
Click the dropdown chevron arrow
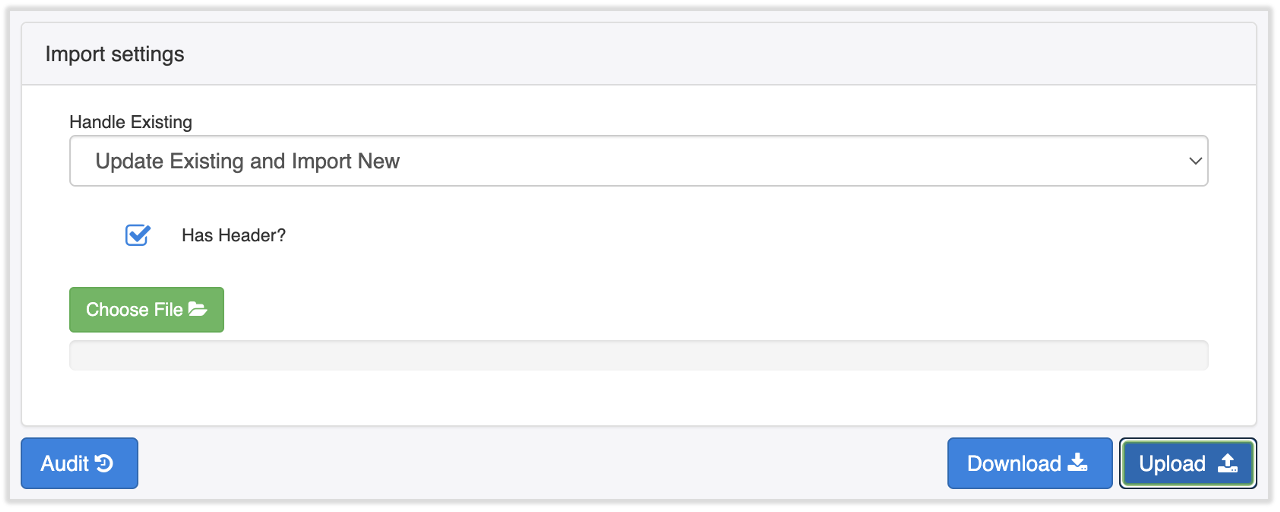click(x=1195, y=161)
